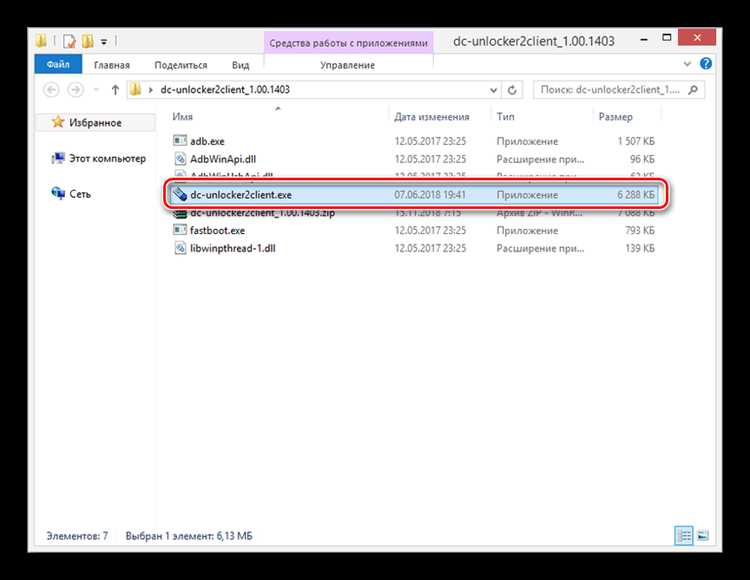Click the search magnifier icon
Screen dimensions: 750x580
coord(693,89)
